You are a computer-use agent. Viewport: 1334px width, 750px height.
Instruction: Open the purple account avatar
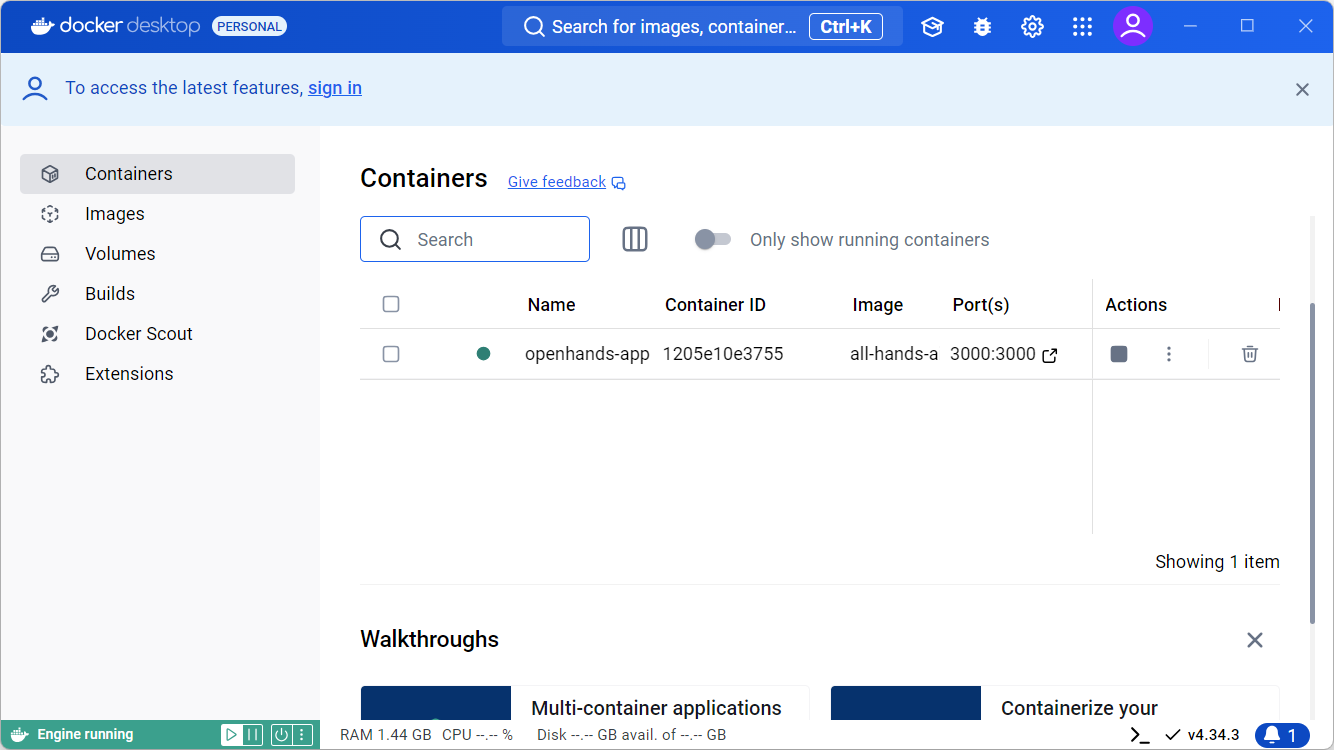1133,27
